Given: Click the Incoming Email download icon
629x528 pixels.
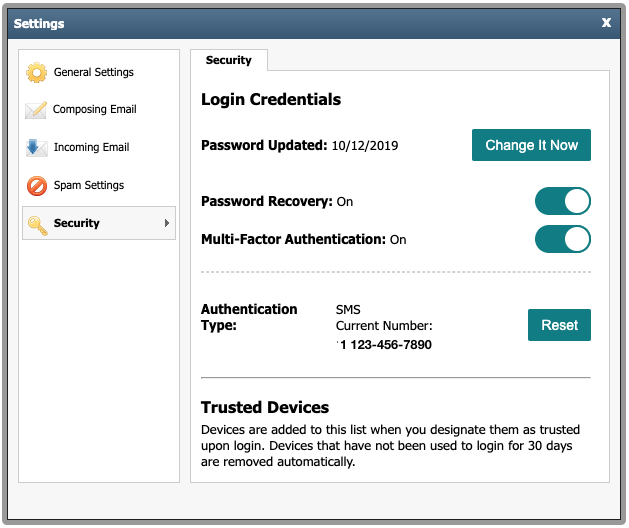Looking at the screenshot, I should (x=36, y=148).
